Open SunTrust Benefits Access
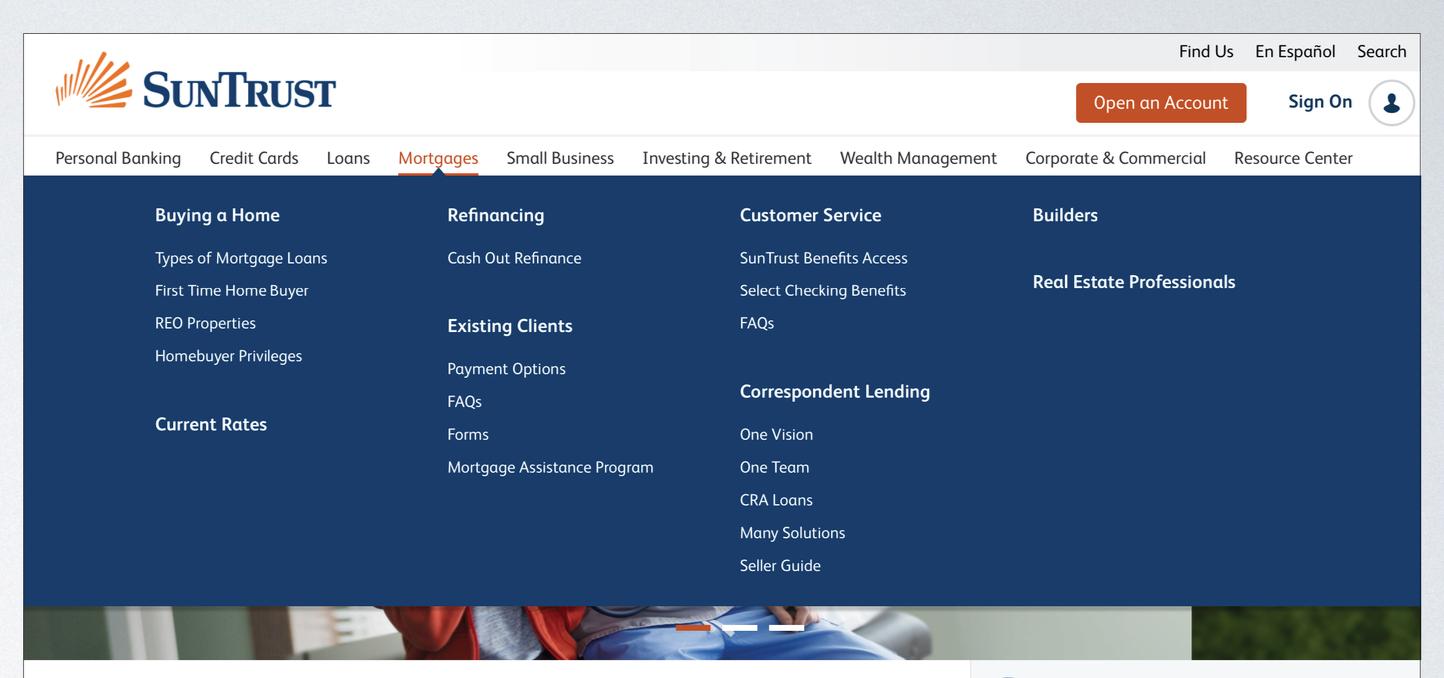 pos(824,258)
